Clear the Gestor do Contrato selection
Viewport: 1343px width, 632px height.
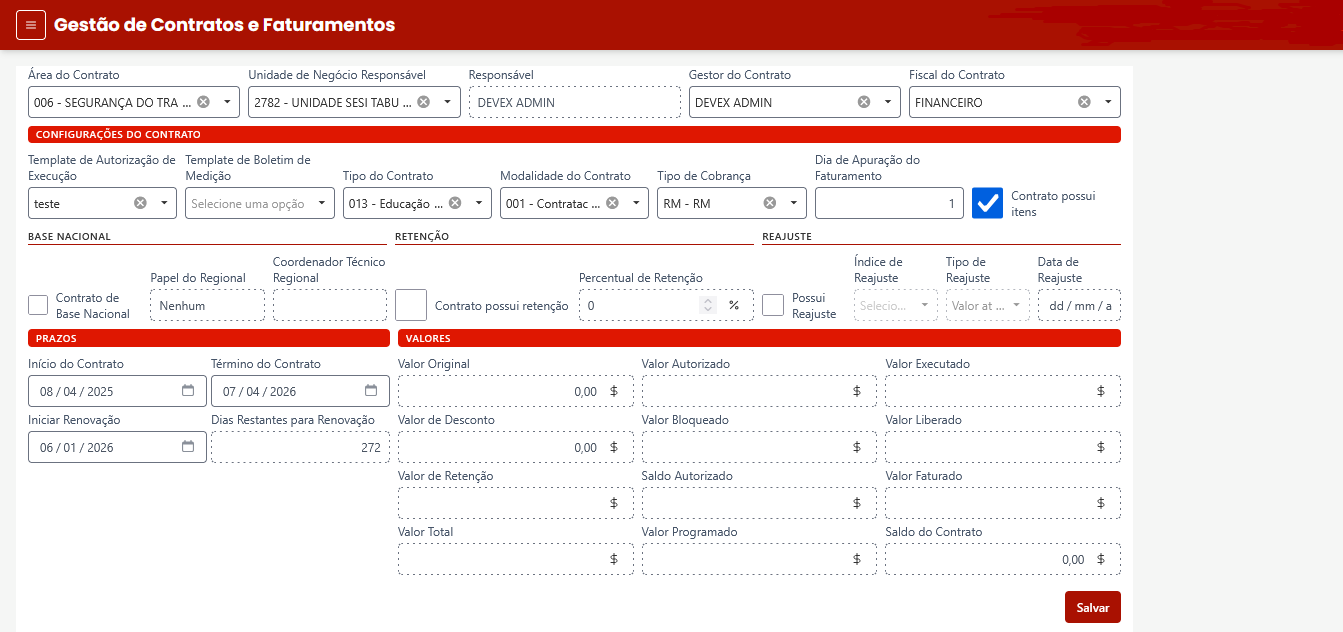864,102
